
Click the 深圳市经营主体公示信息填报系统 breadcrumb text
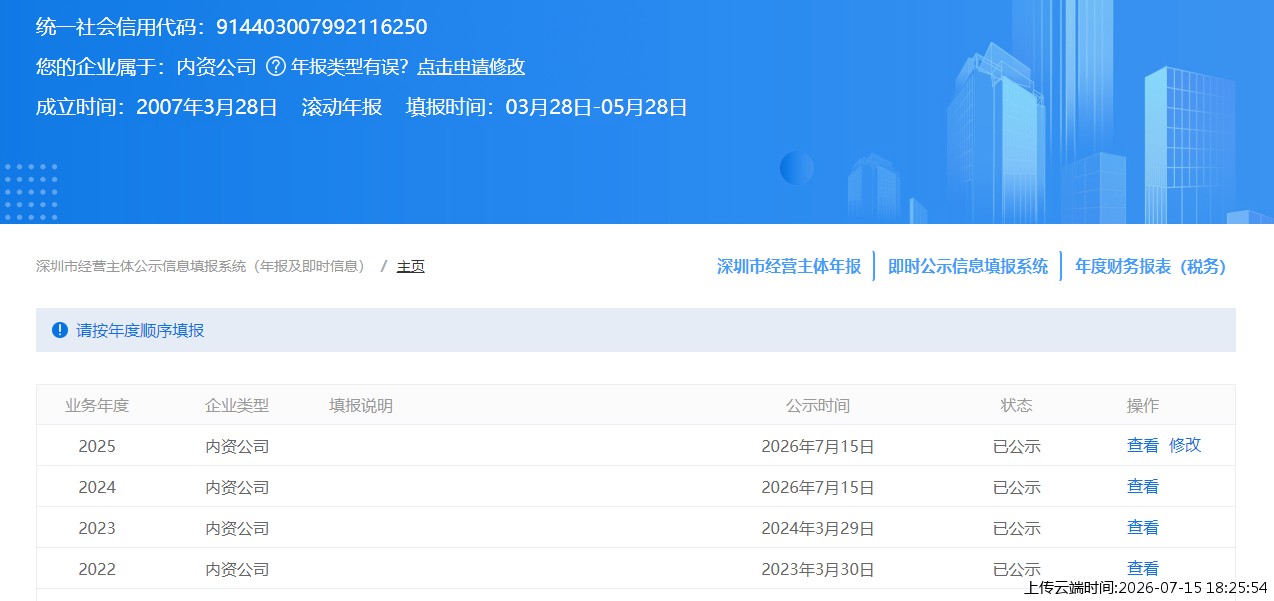(x=201, y=266)
